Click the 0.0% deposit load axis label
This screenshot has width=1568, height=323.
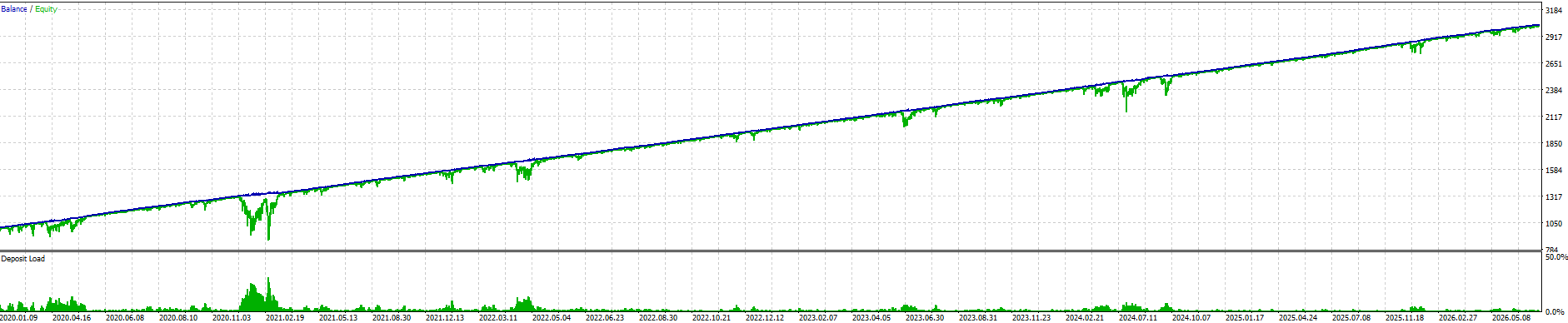[1554, 312]
